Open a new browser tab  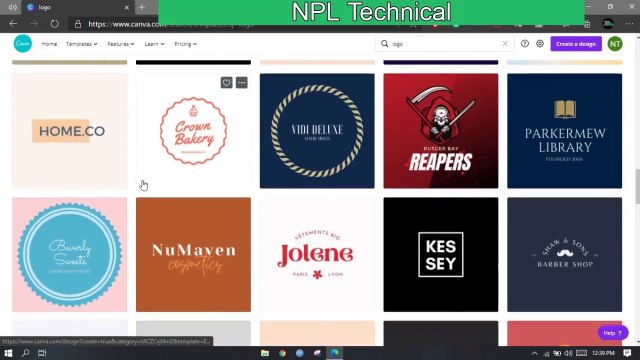coord(142,7)
